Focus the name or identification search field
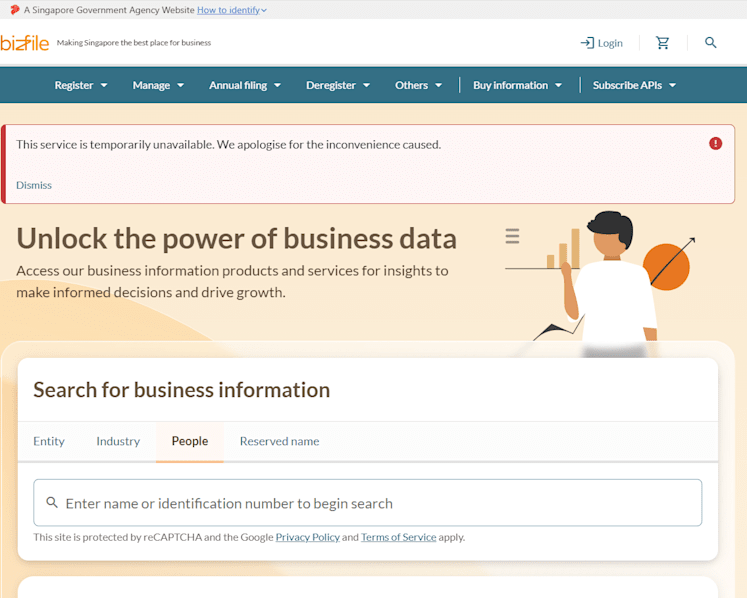The height and width of the screenshot is (598, 747). tap(367, 503)
